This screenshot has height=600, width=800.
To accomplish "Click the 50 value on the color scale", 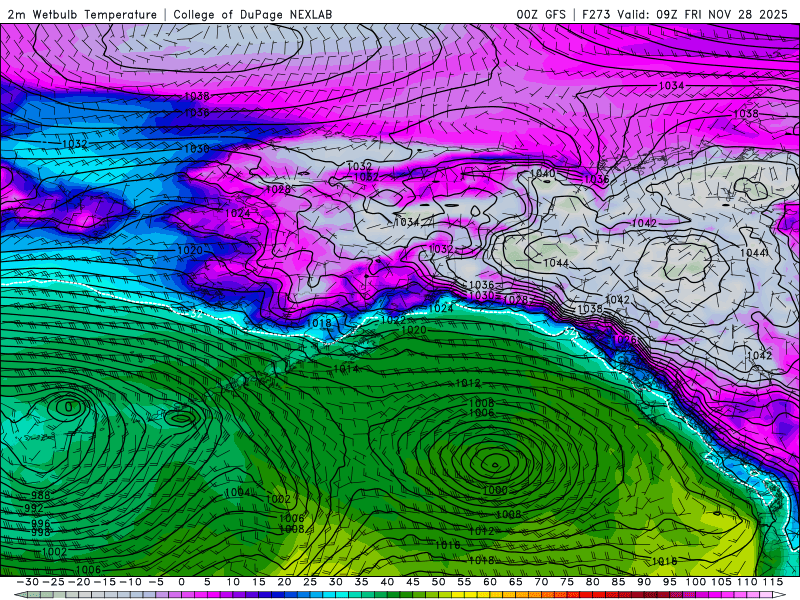I will point(438,582).
